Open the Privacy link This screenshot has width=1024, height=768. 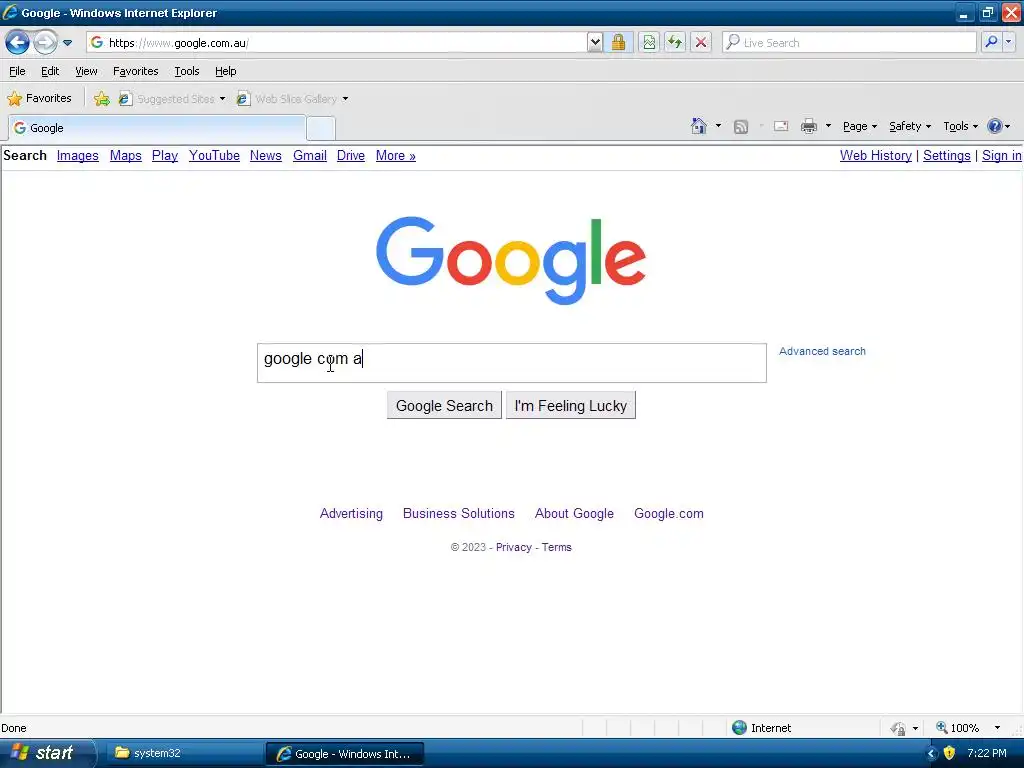pos(514,547)
